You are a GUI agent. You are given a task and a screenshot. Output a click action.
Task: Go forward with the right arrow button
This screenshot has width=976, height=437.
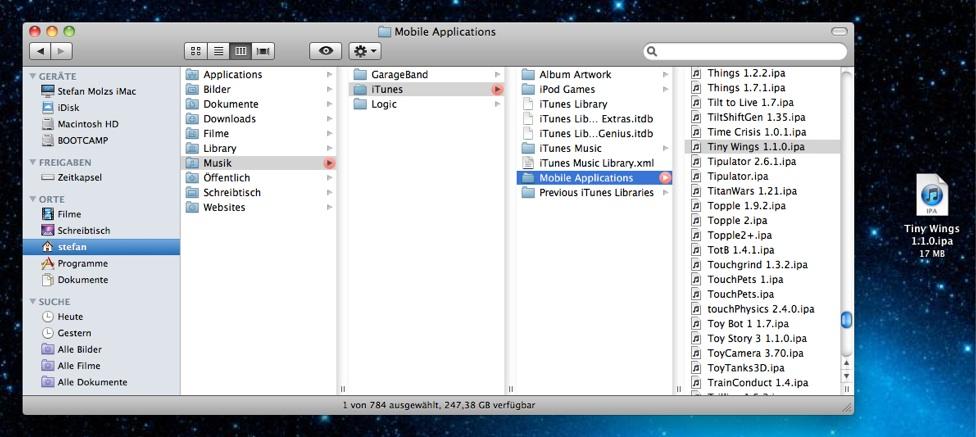coord(62,51)
